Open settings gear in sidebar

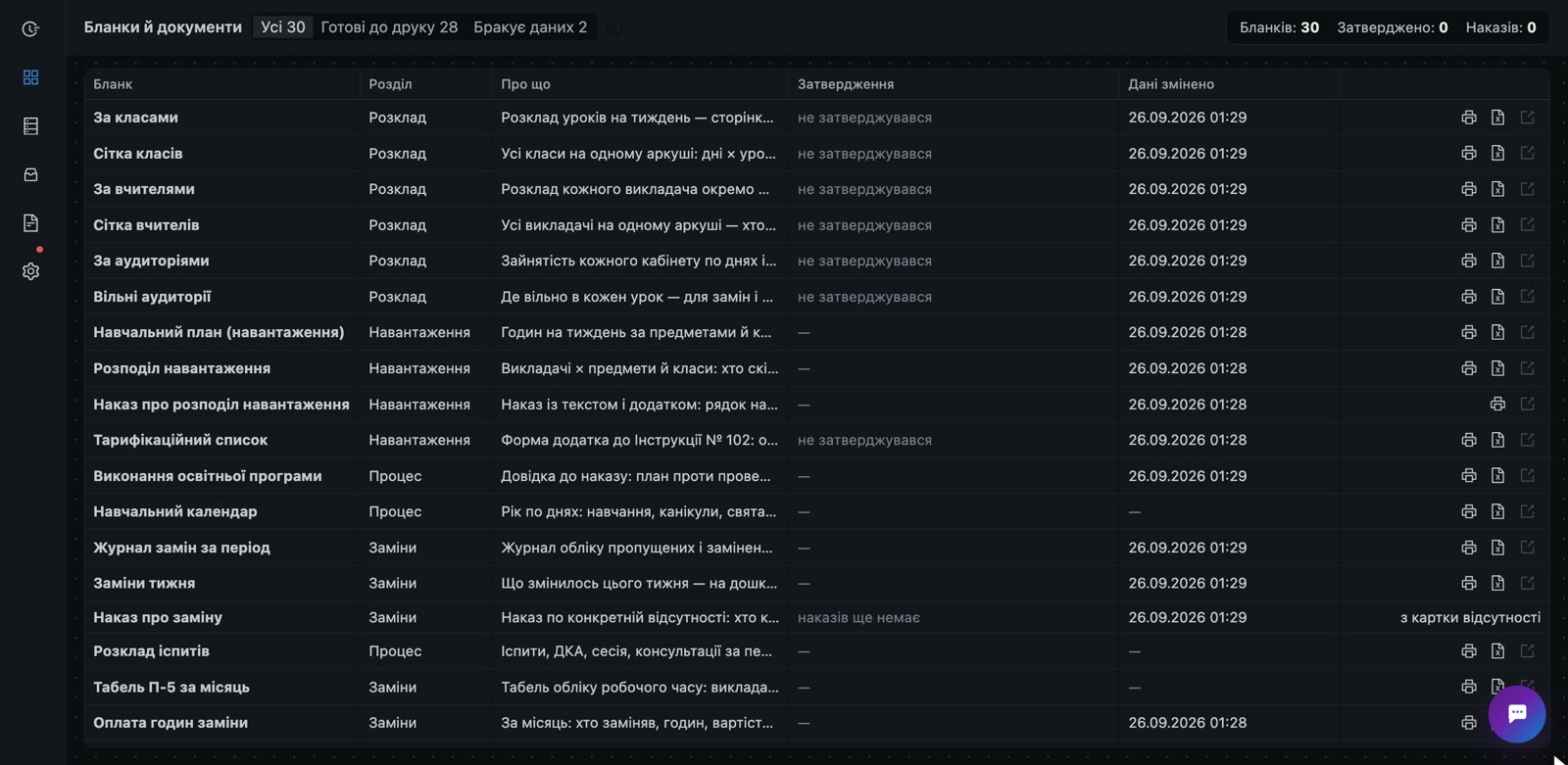tap(30, 271)
